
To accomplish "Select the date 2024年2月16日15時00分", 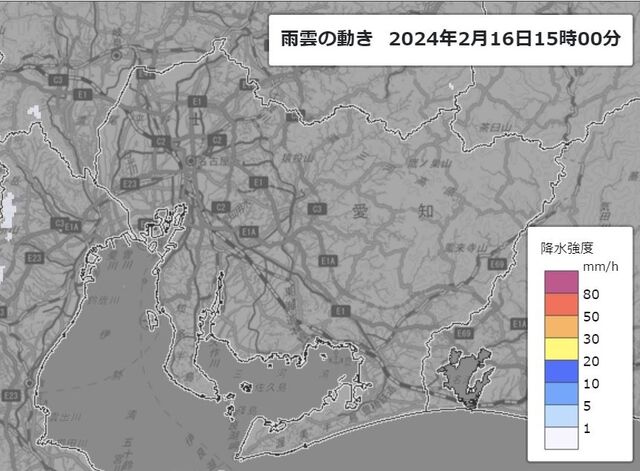I will point(505,39).
